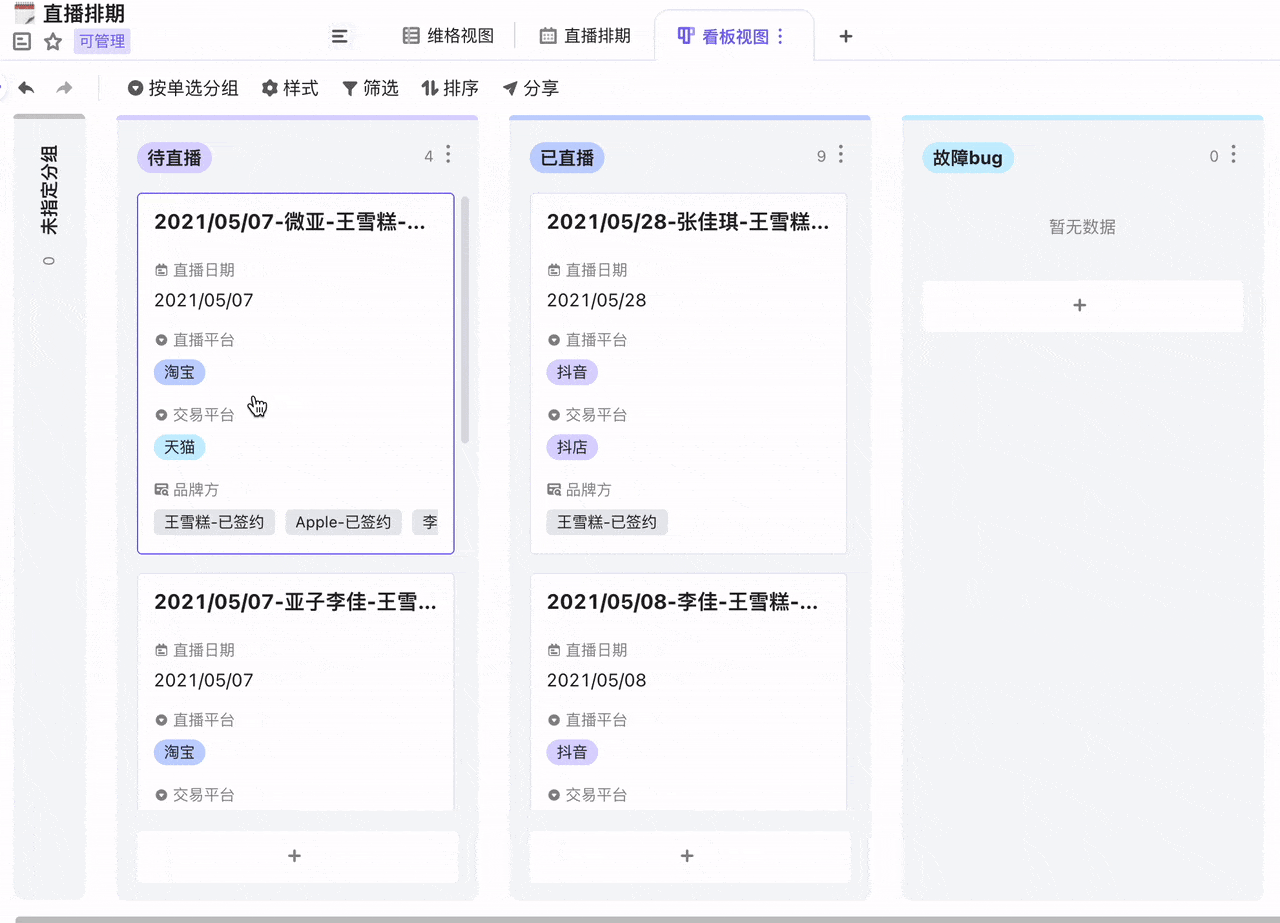This screenshot has width=1280, height=923.
Task: Add new card at bottom of 已直播
Action: (x=687, y=856)
